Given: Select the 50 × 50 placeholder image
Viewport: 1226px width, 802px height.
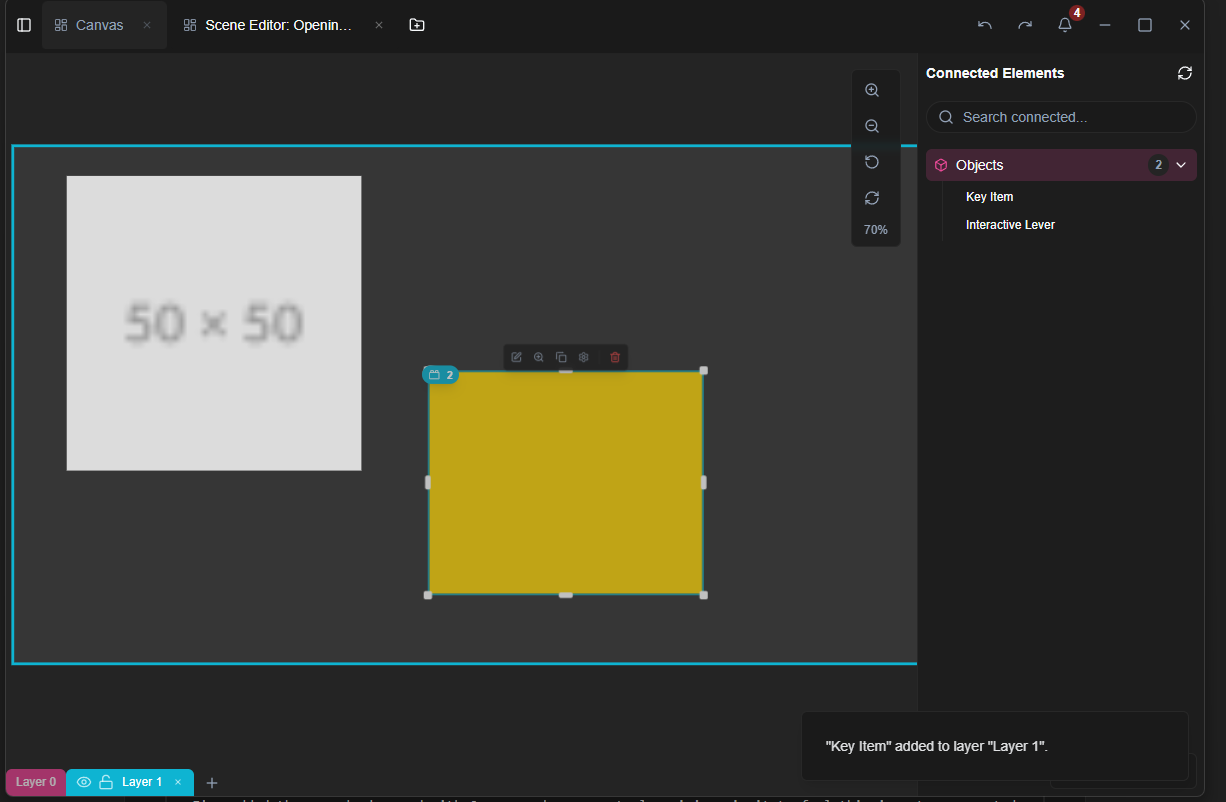Looking at the screenshot, I should click(214, 323).
